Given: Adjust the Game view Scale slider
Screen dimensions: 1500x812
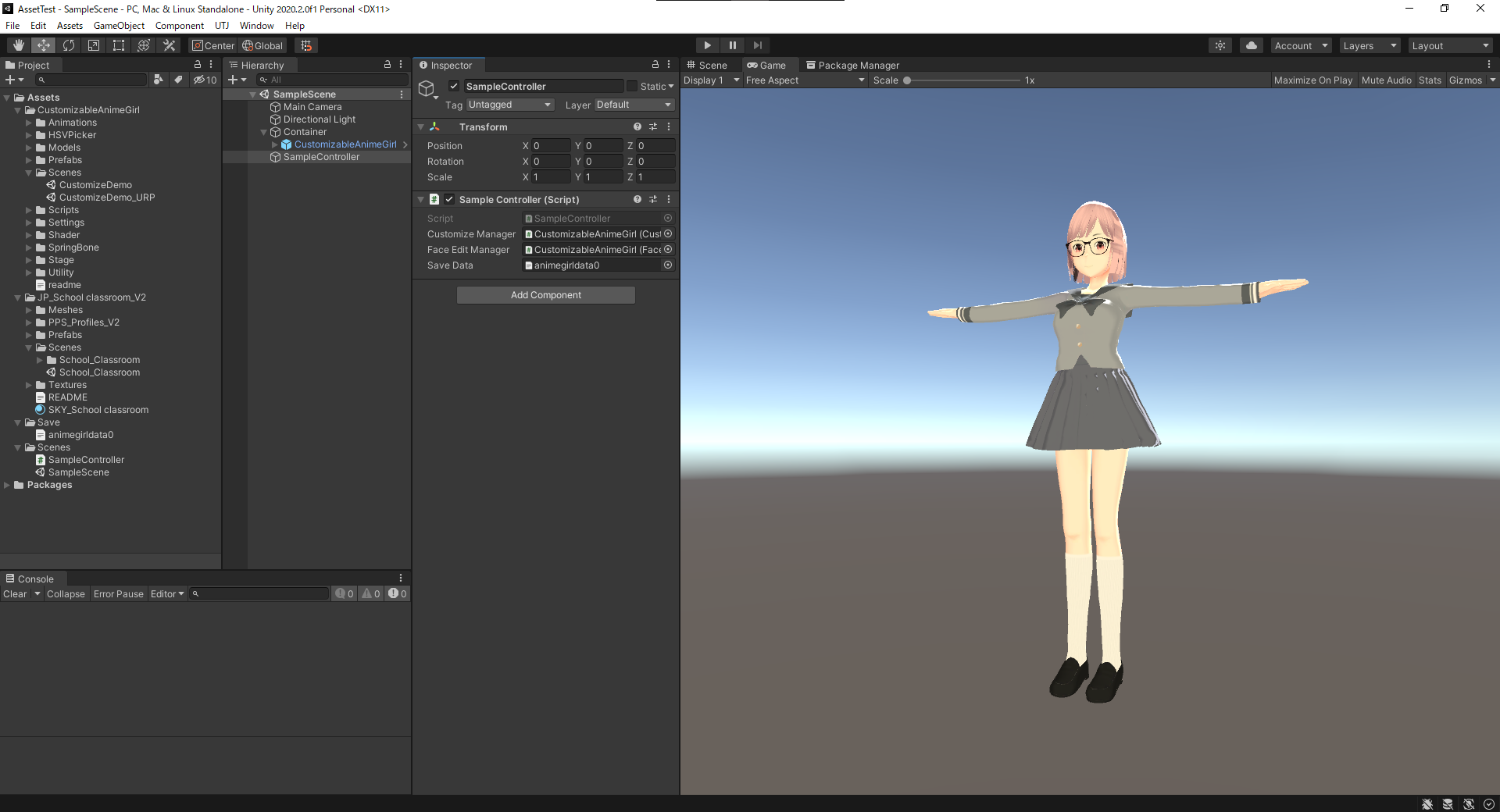Looking at the screenshot, I should (x=962, y=80).
